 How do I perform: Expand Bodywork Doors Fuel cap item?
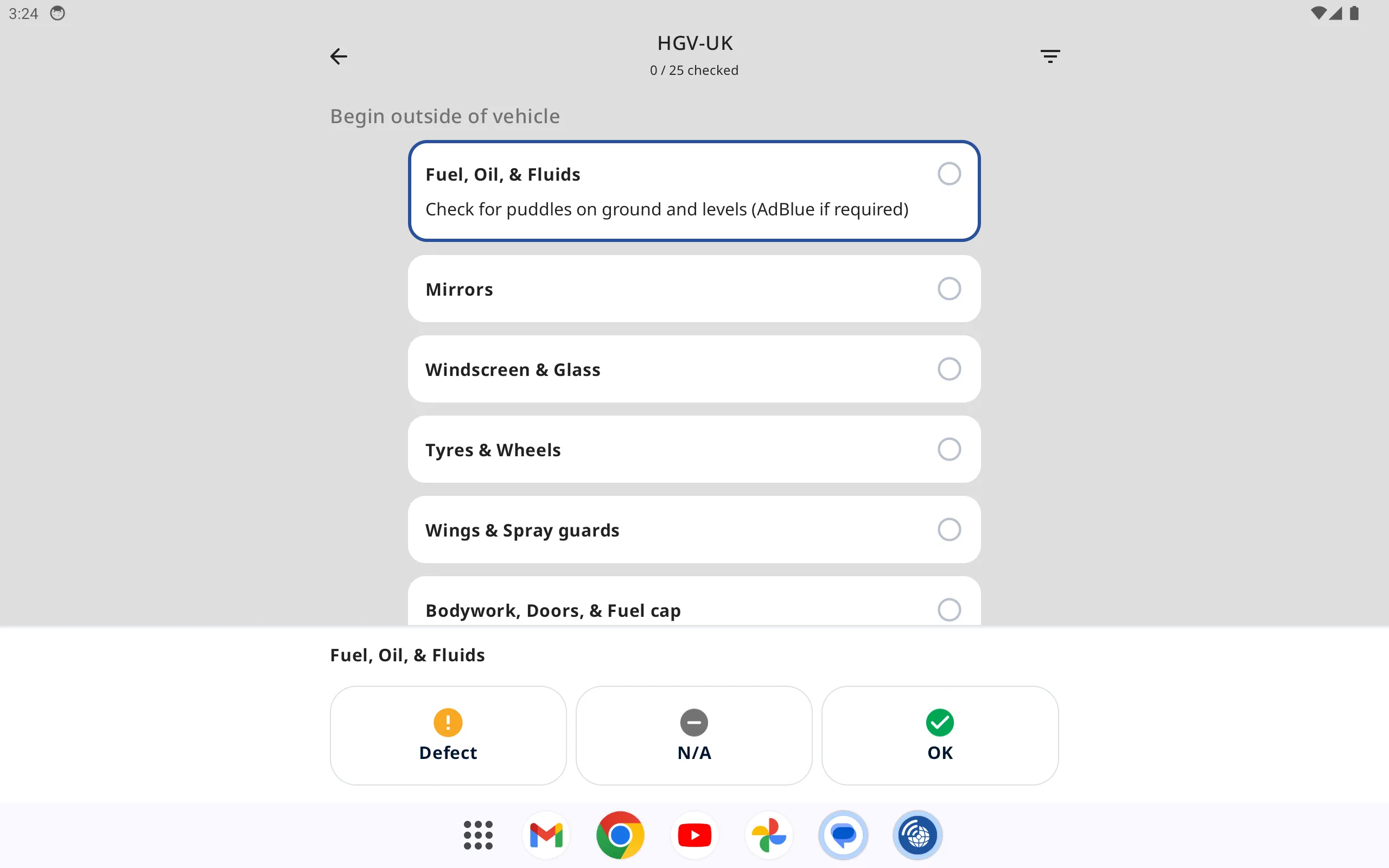click(694, 610)
